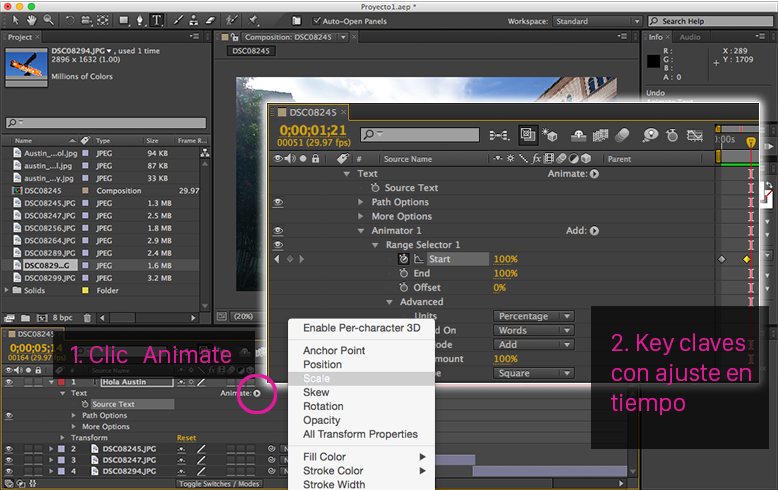Open the Shape Square dropdown
Screen dimensions: 778x490
(533, 373)
